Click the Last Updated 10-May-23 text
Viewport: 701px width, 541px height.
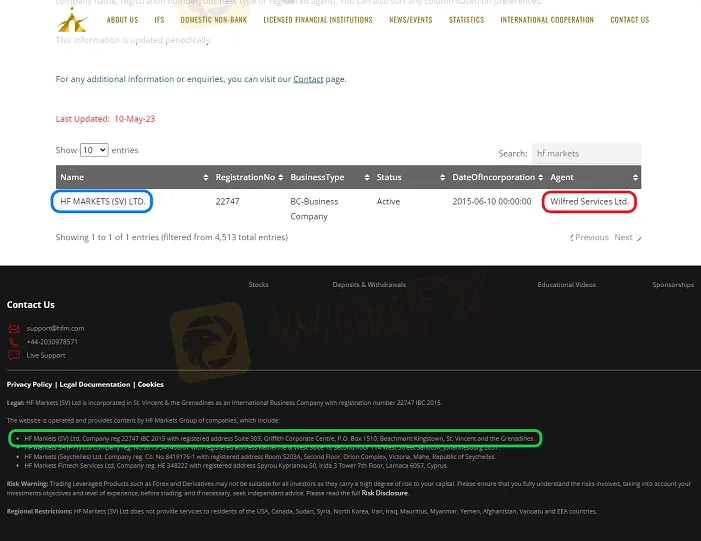pyautogui.click(x=105, y=119)
